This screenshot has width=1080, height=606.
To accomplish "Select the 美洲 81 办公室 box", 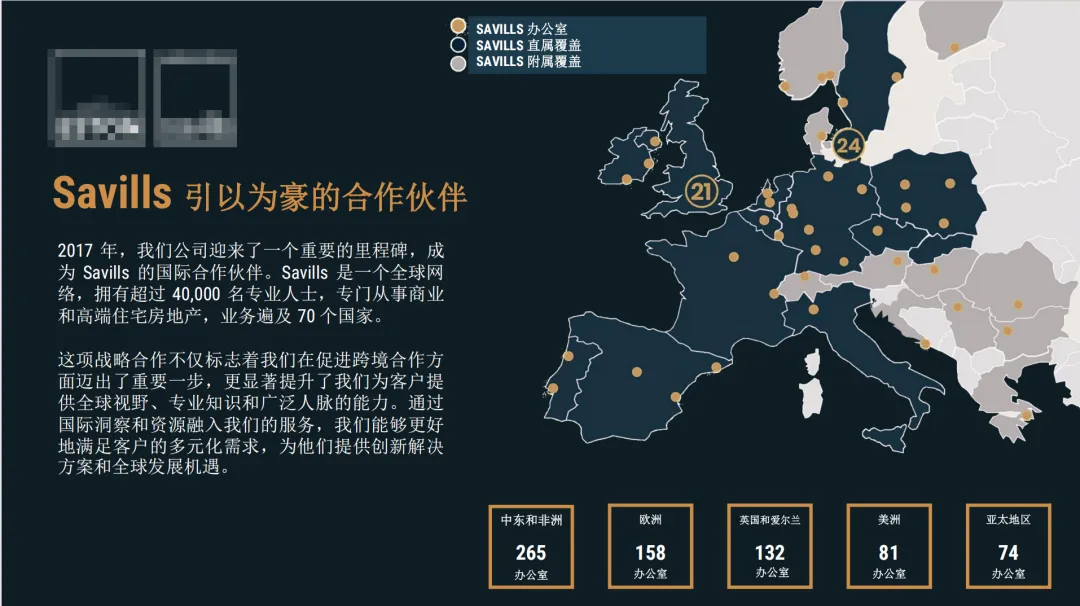I will coord(889,547).
